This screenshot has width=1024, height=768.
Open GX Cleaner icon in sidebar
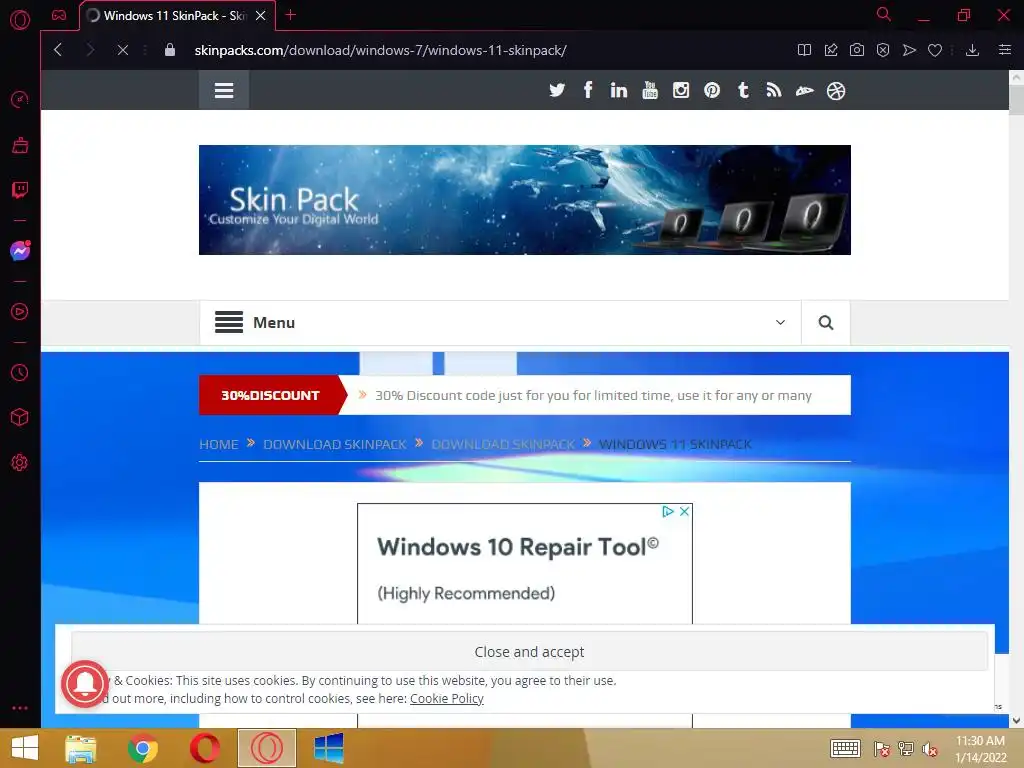(x=20, y=145)
